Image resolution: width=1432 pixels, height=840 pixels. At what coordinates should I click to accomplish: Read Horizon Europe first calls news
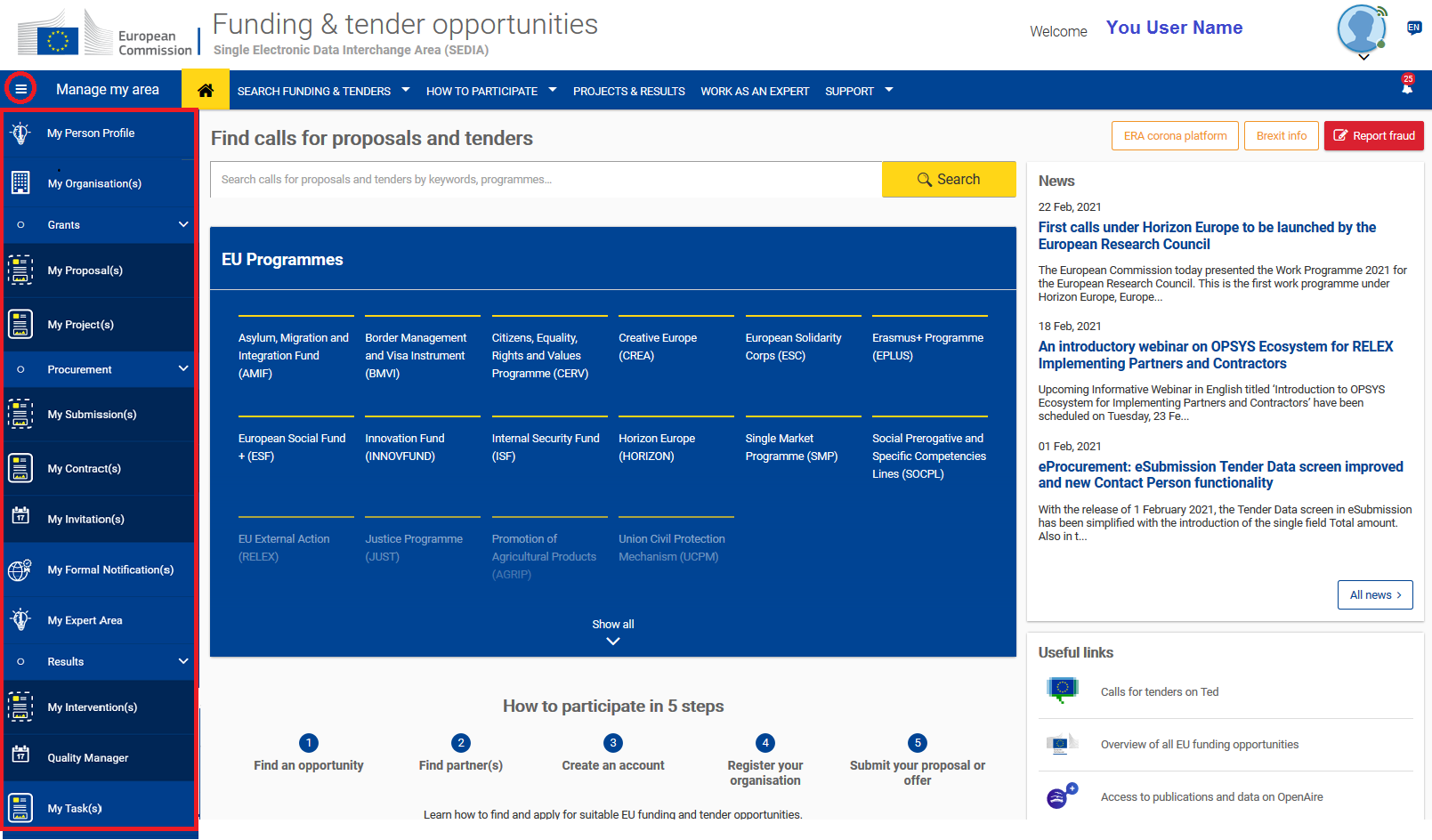point(1207,236)
